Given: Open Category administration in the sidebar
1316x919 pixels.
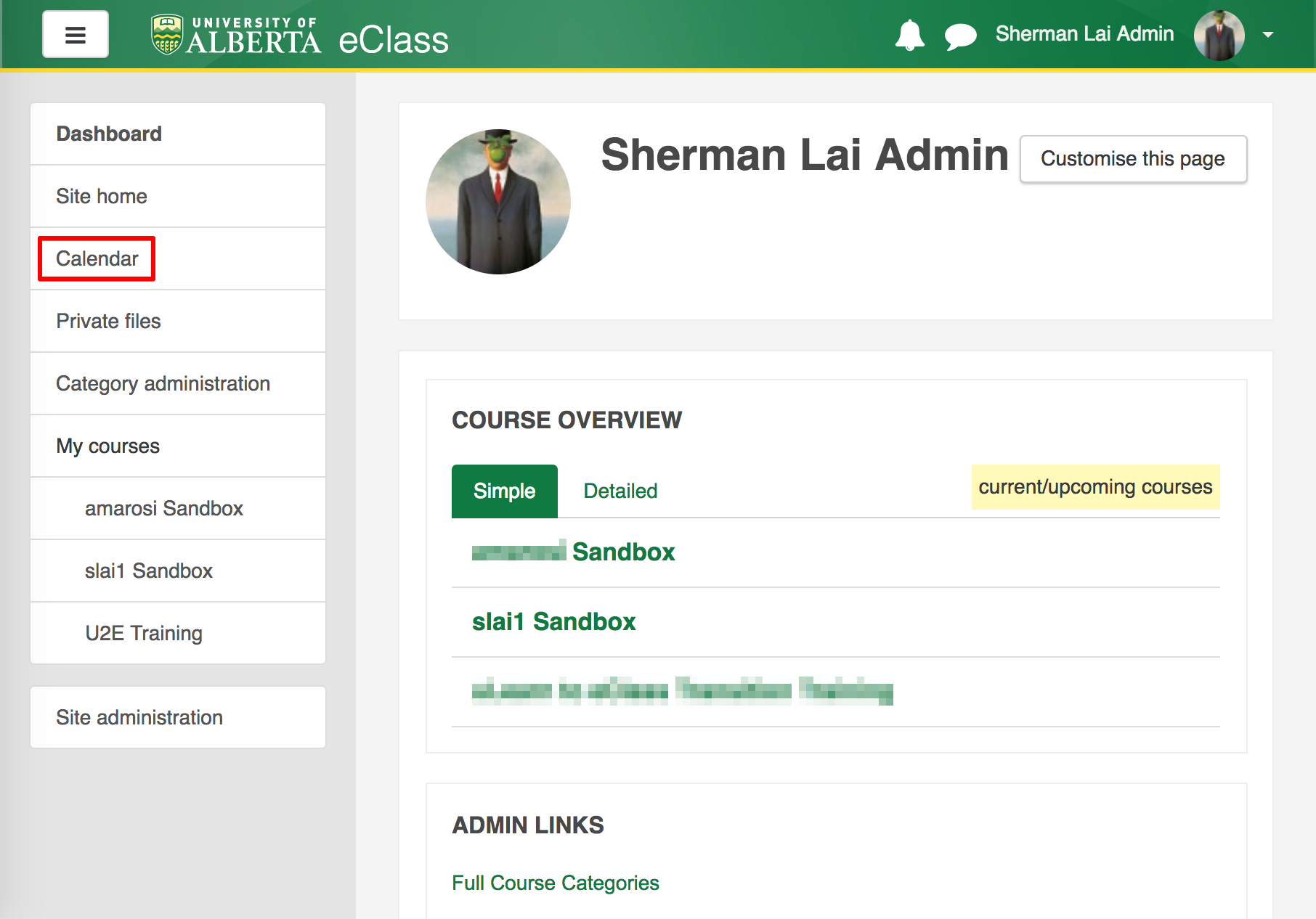Looking at the screenshot, I should pos(163,383).
